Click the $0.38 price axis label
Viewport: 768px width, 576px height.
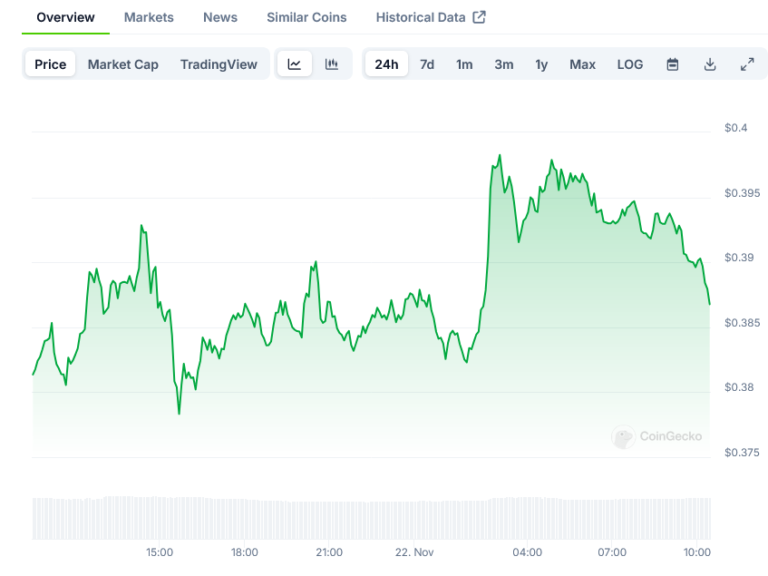tap(739, 387)
